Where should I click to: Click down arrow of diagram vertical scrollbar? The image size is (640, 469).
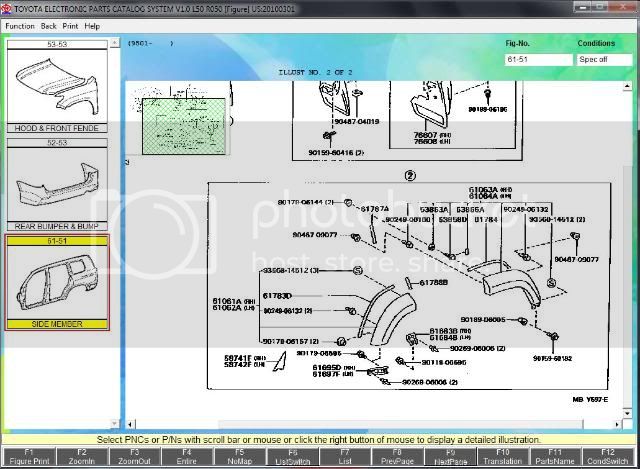(x=627, y=413)
